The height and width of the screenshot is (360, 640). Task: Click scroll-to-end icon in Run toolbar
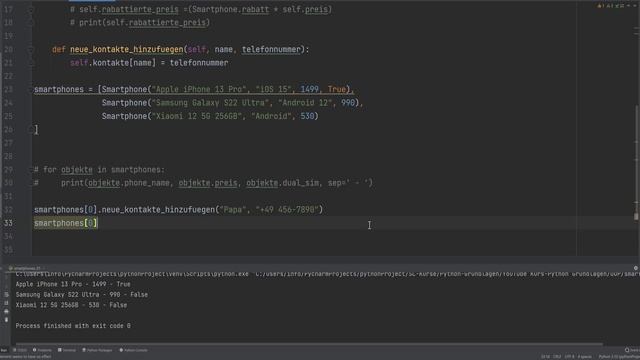6,303
